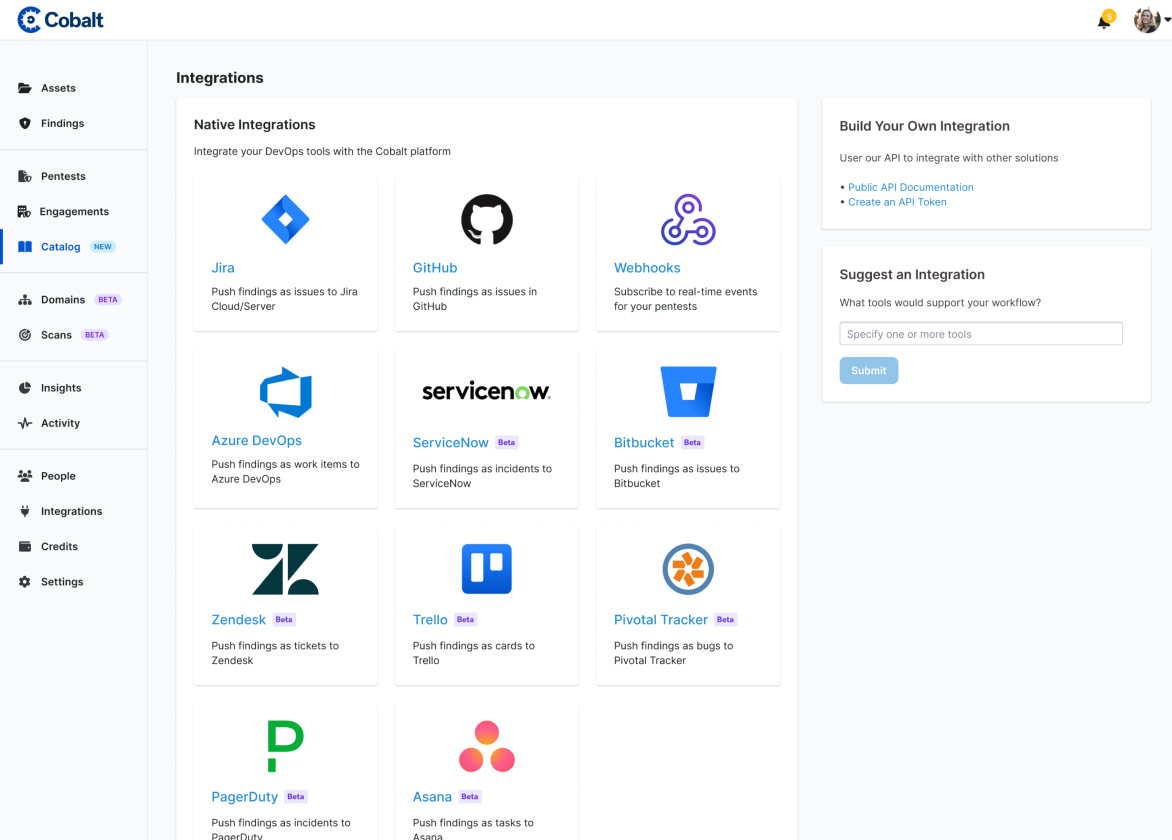Click the Domains sitemap icon in sidebar
Screen dimensions: 1172x840
click(25, 300)
